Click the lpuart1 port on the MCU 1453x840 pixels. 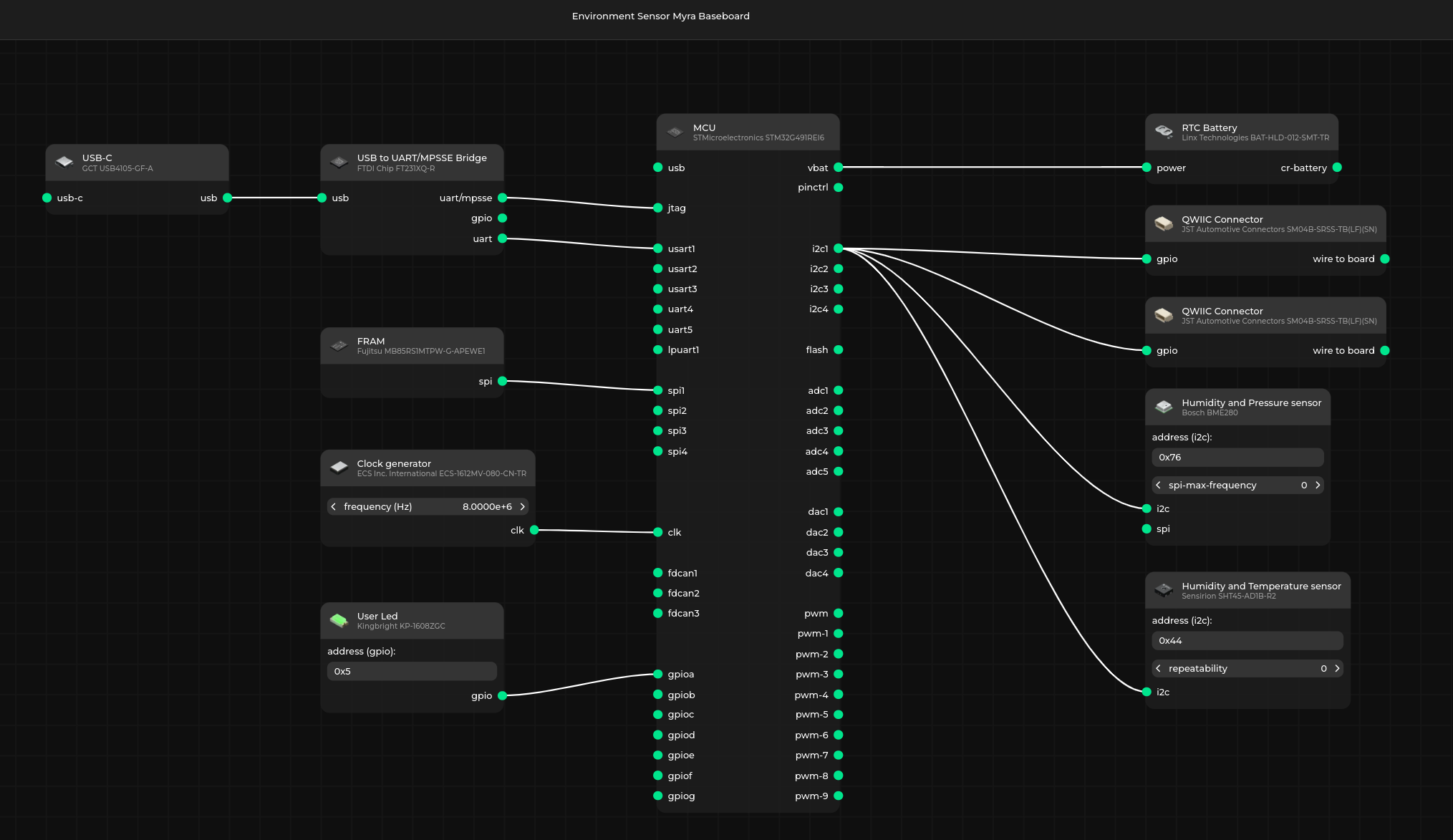(658, 349)
